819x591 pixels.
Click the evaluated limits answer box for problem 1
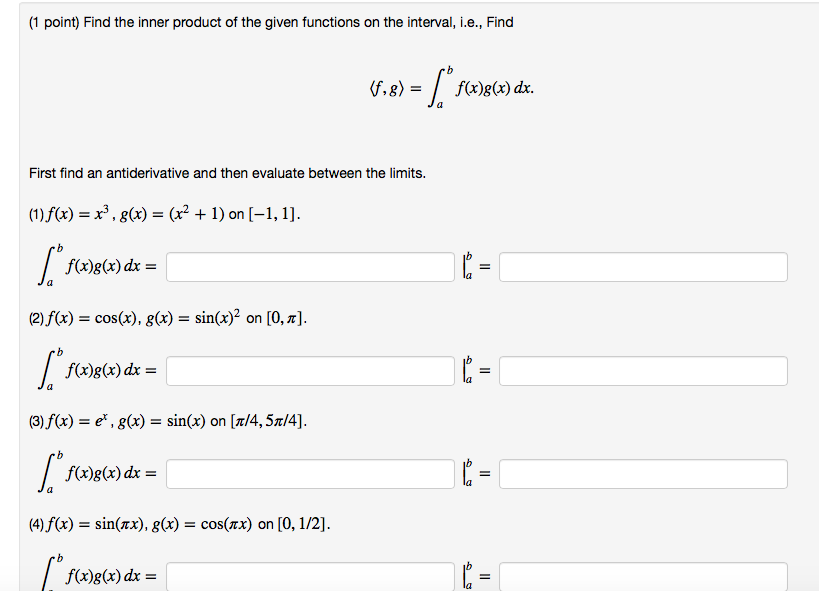[x=645, y=266]
